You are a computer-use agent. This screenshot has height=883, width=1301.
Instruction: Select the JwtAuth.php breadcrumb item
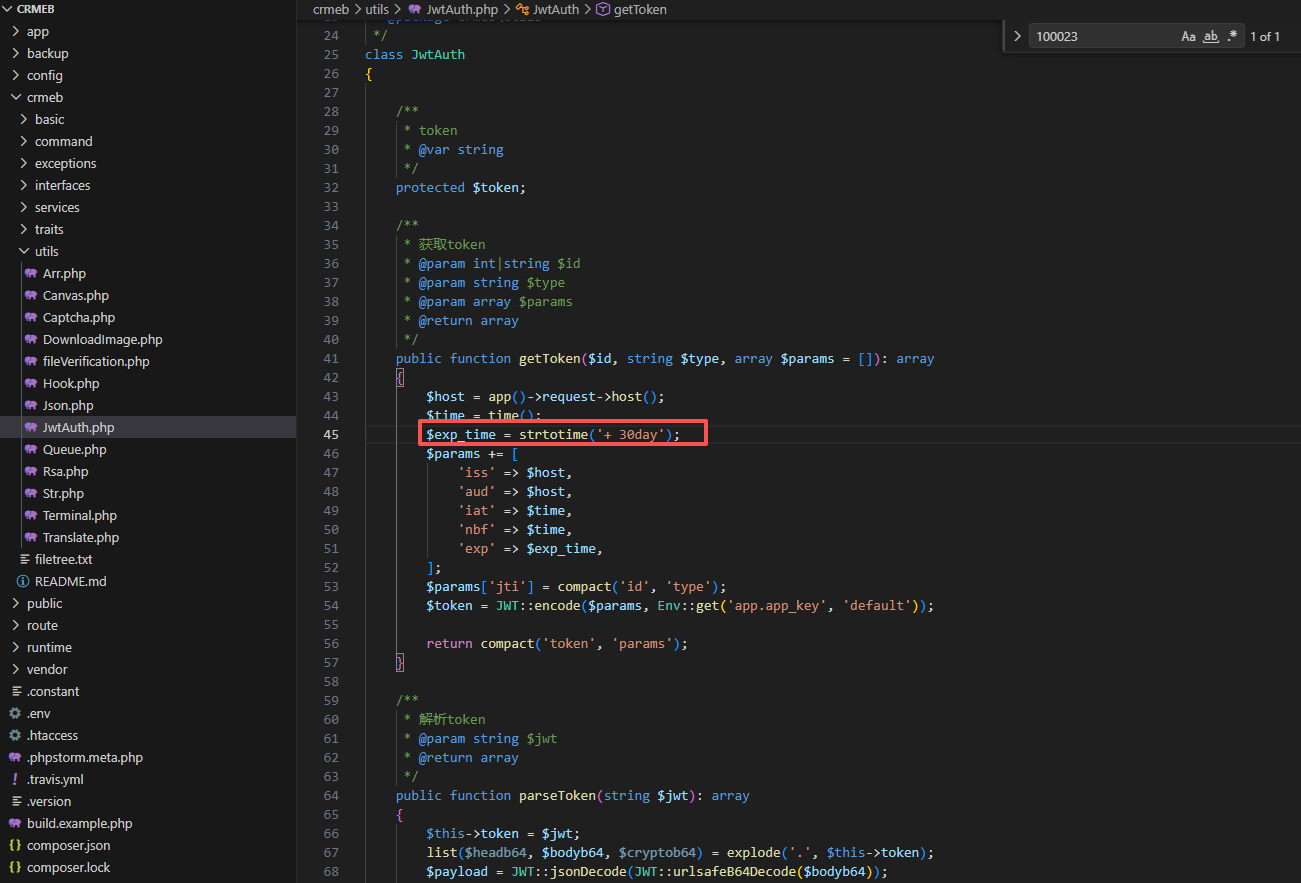(x=461, y=9)
